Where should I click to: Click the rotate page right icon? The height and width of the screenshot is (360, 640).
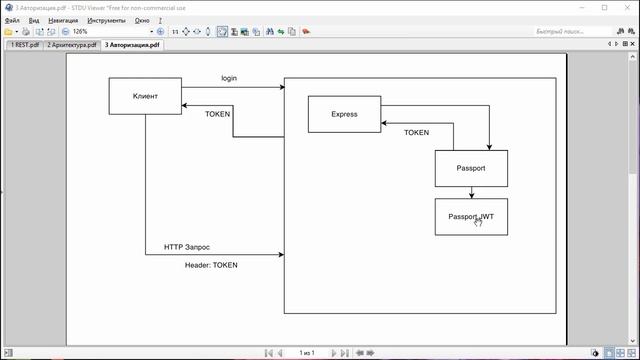[x=51, y=31]
